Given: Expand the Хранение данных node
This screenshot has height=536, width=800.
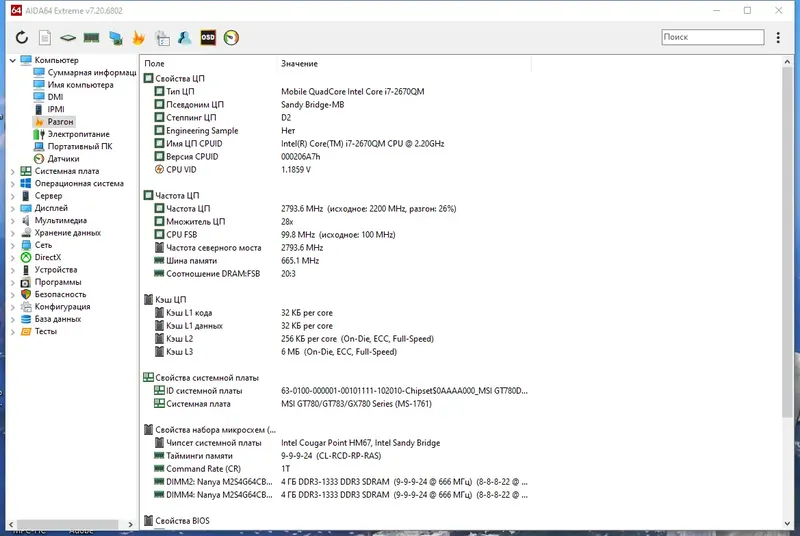Looking at the screenshot, I should (x=12, y=233).
